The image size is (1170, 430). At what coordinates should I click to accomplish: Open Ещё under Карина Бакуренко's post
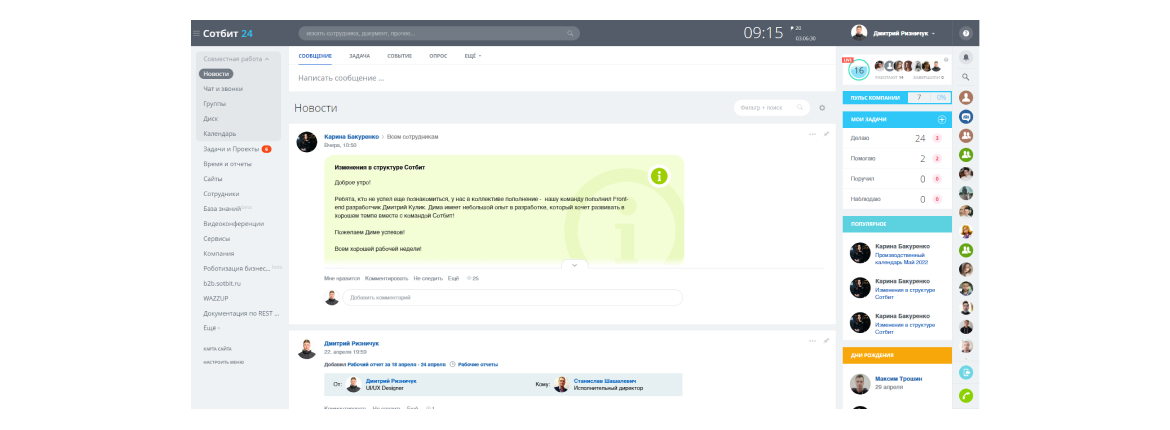[453, 278]
